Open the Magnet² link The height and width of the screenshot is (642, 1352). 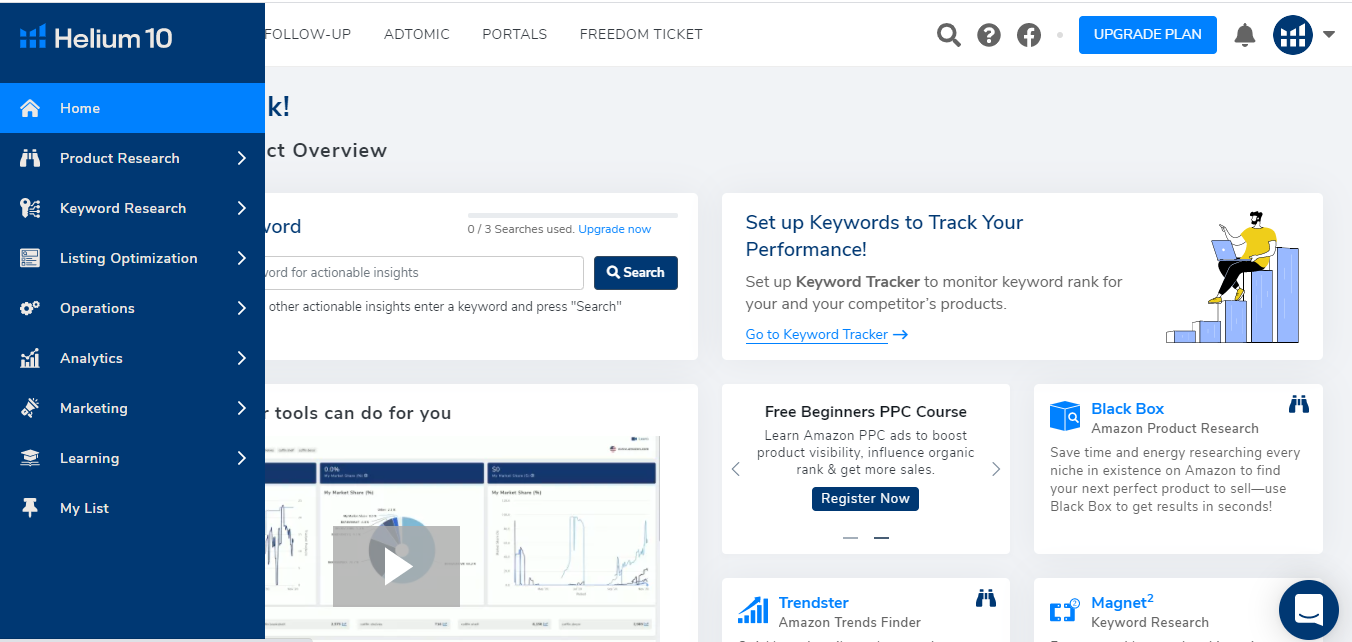(x=1122, y=602)
